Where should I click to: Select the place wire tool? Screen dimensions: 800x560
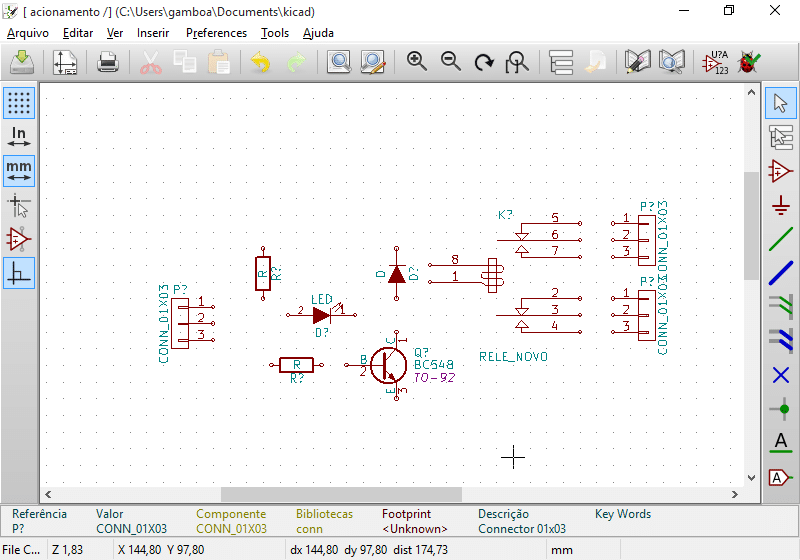point(781,239)
